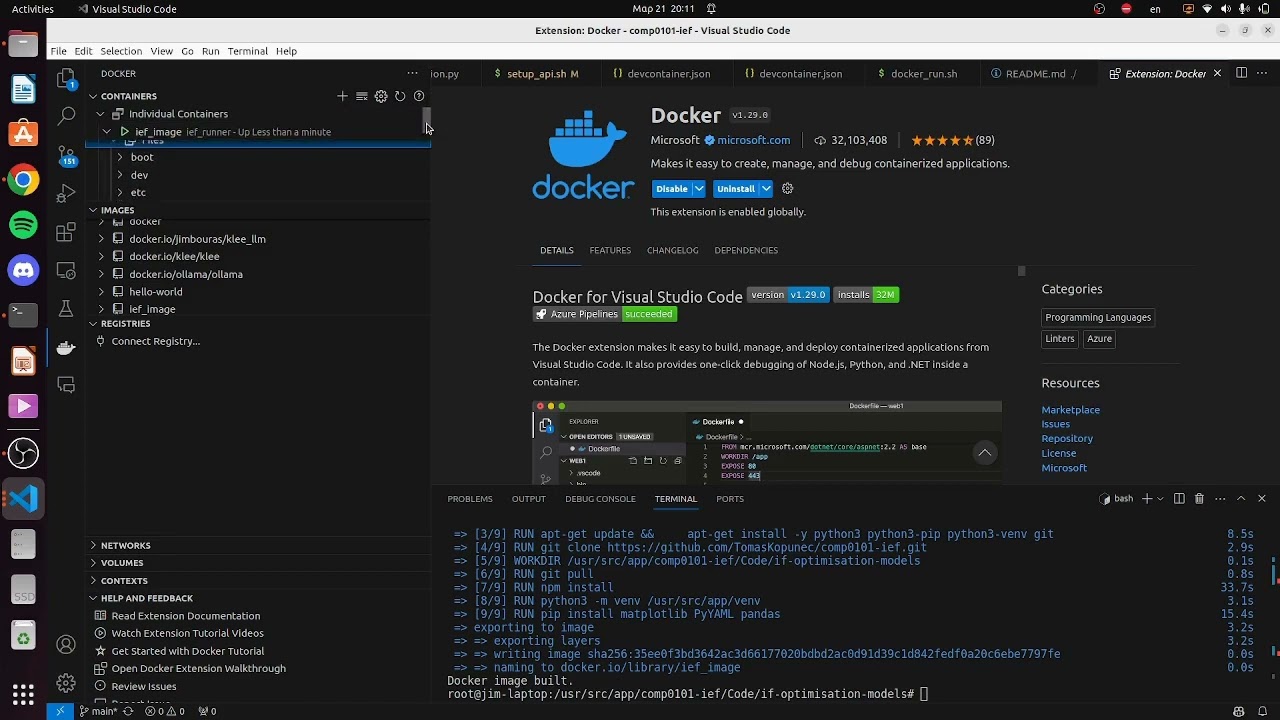This screenshot has height=720, width=1280.
Task: Open Containers view settings gear
Action: pos(380,96)
